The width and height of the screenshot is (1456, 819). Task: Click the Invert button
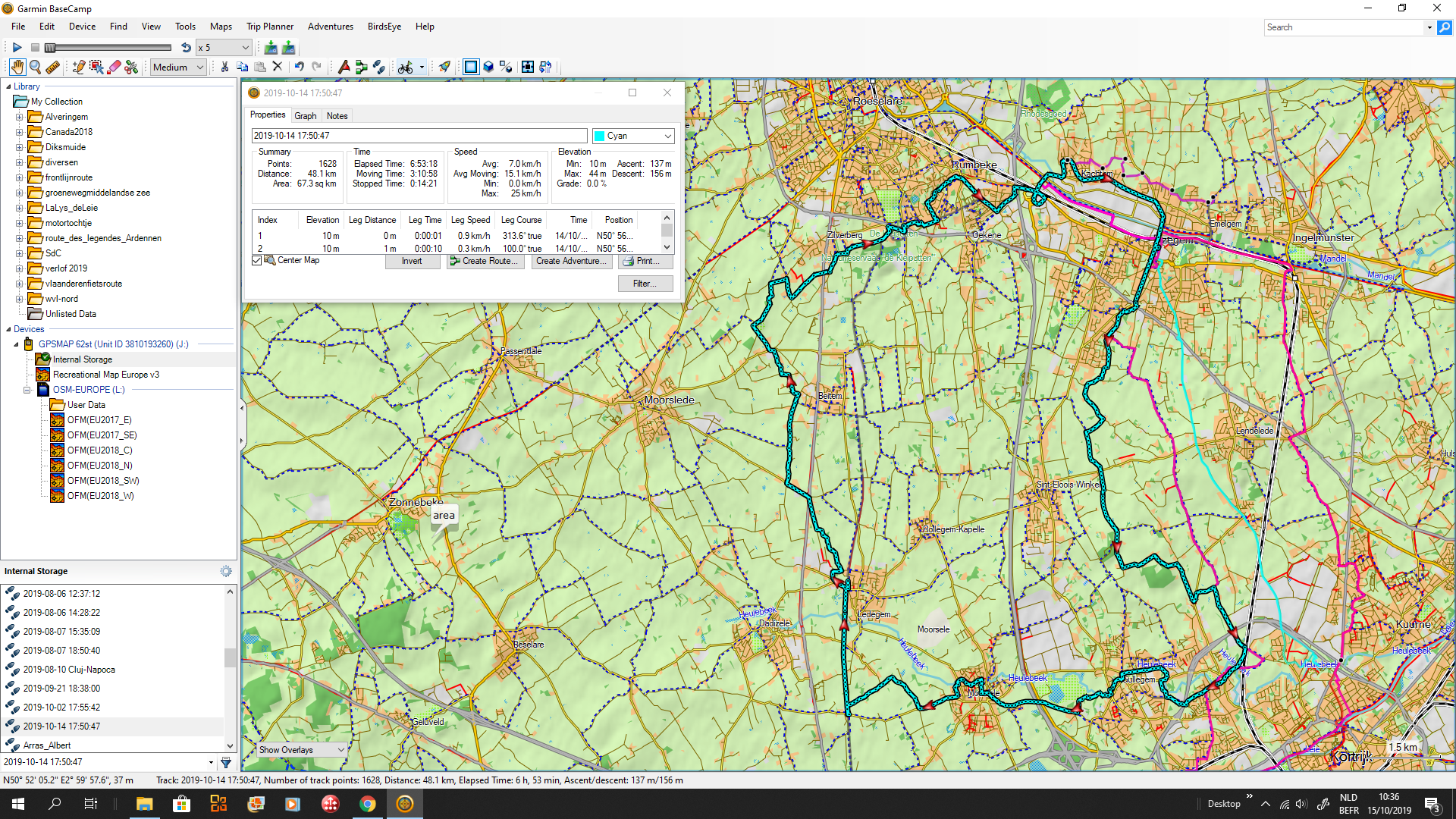[x=412, y=261]
